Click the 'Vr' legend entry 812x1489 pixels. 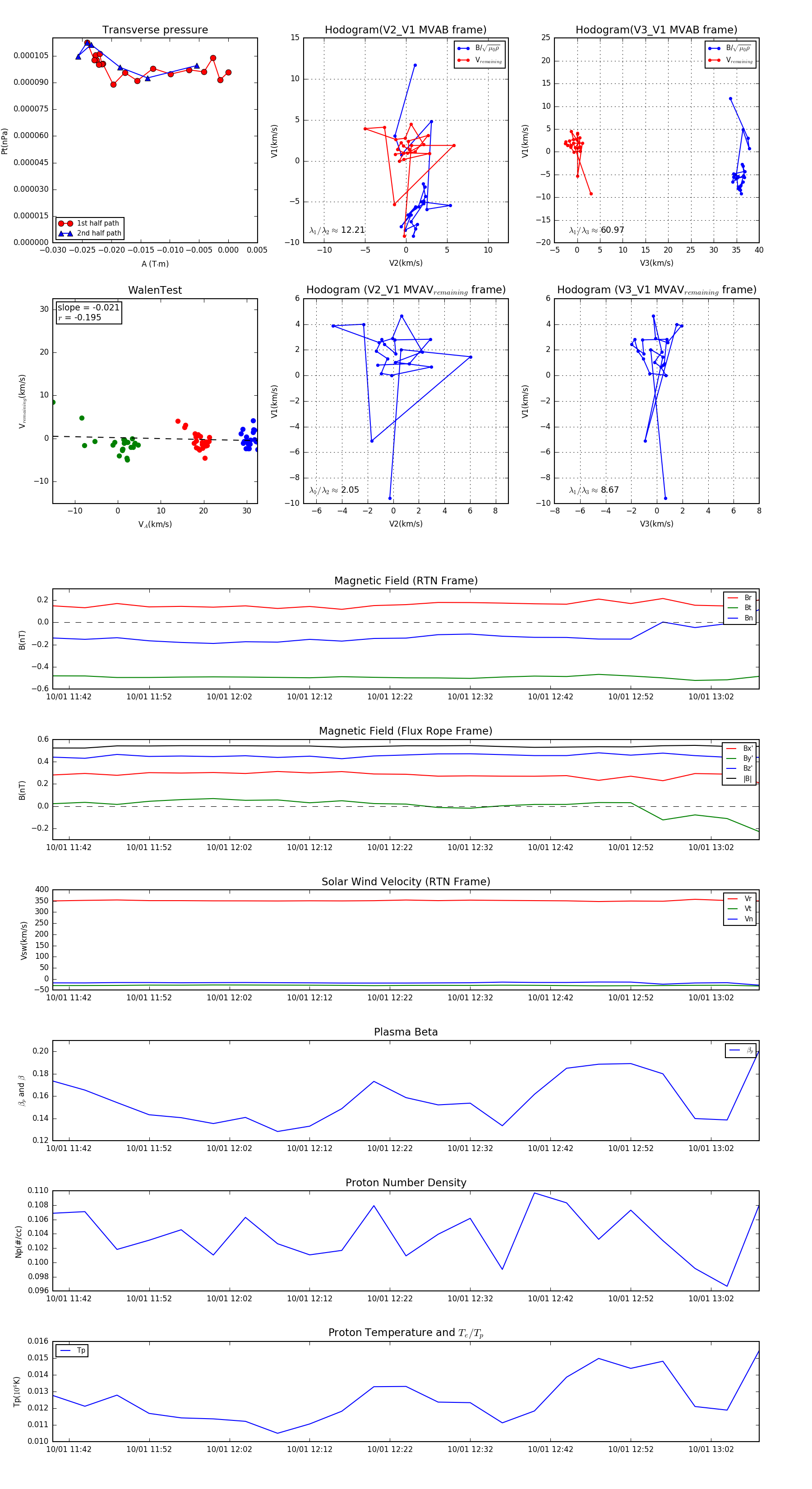coord(740,899)
